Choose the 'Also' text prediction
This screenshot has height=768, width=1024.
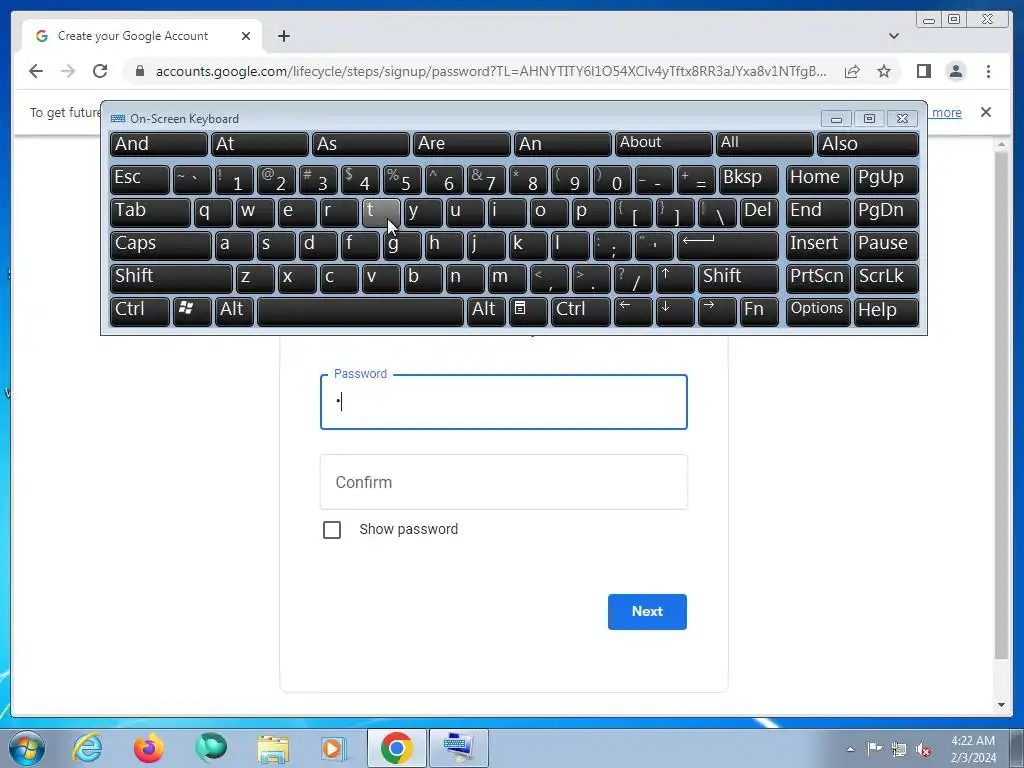[x=868, y=144]
